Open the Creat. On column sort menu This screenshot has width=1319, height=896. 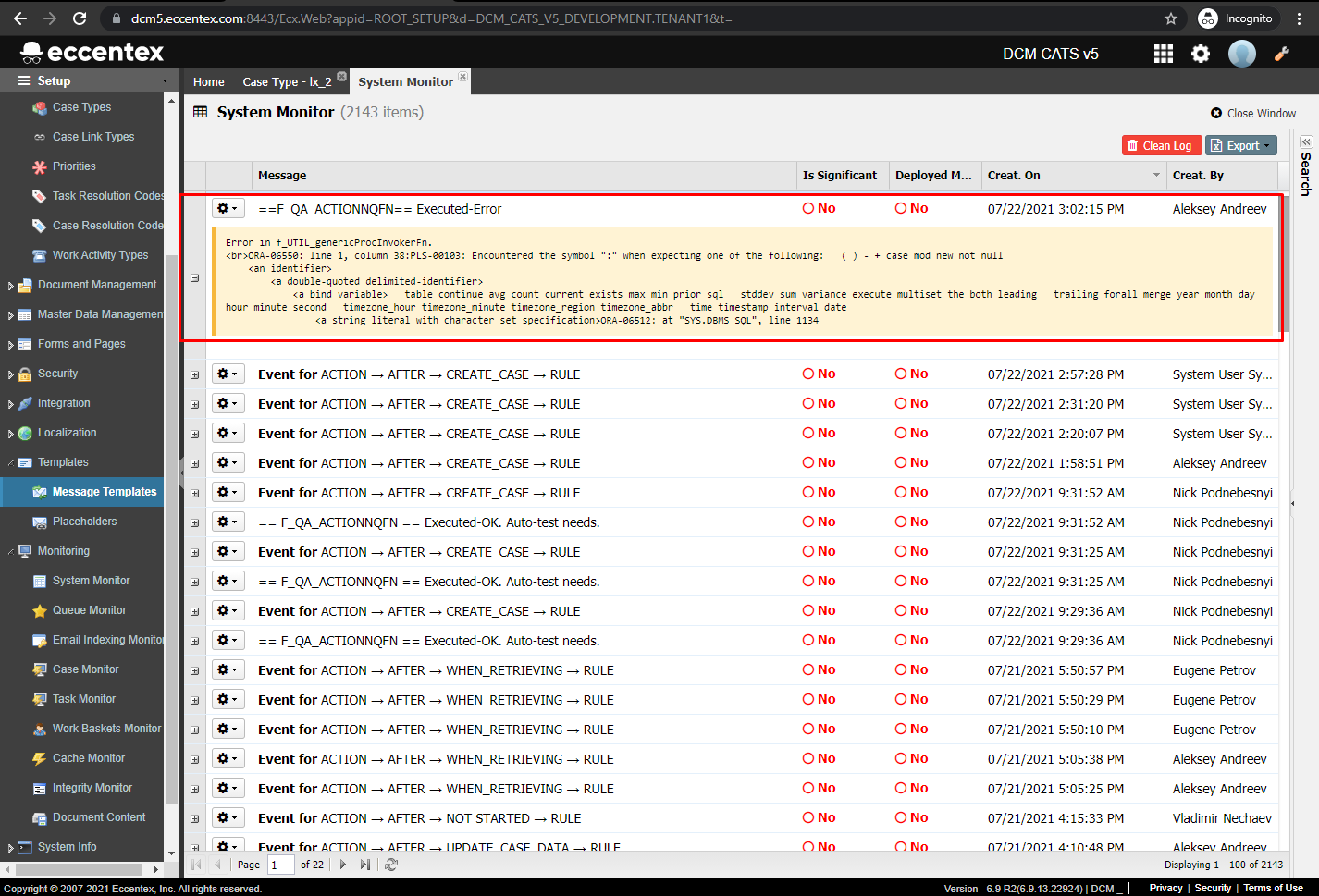click(1156, 175)
